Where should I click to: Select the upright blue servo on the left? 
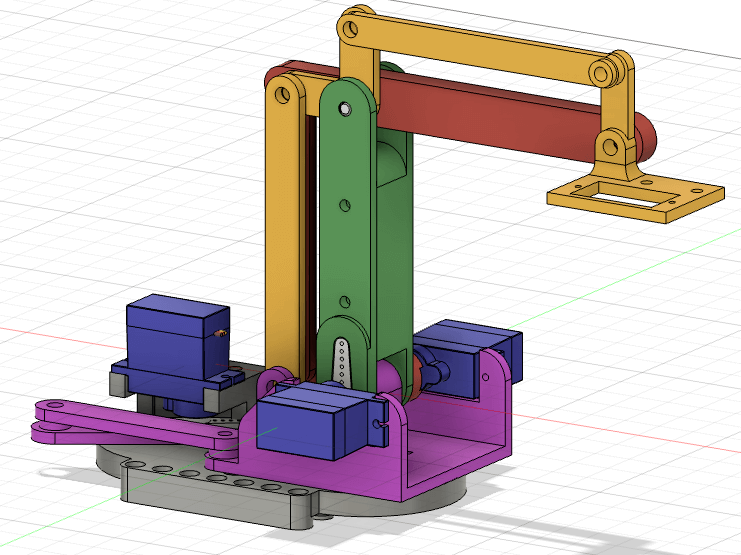(175, 350)
